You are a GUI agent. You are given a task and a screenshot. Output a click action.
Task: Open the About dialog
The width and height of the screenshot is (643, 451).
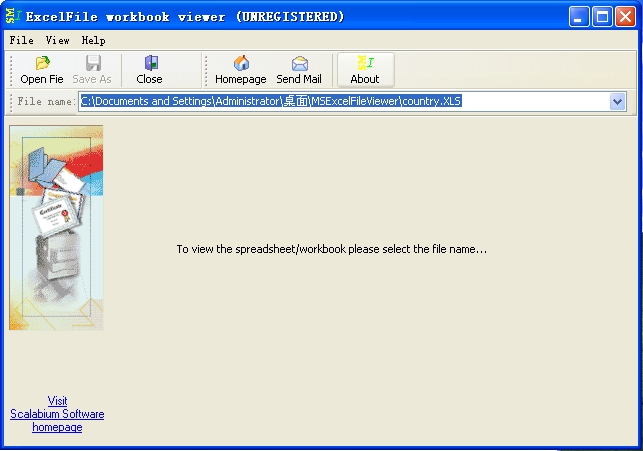[365, 70]
